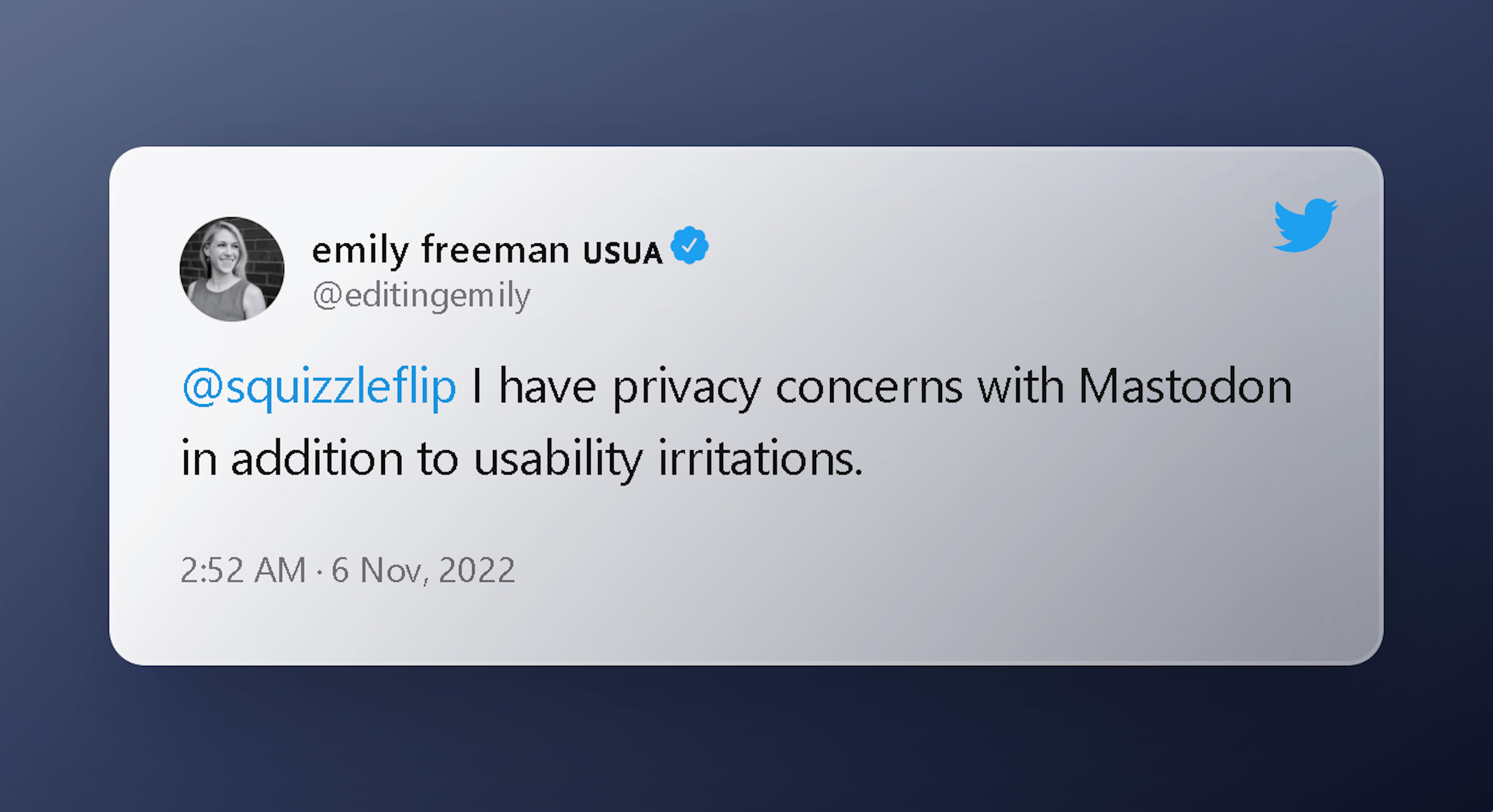
Task: Click the display name emily freeman
Action: (441, 250)
